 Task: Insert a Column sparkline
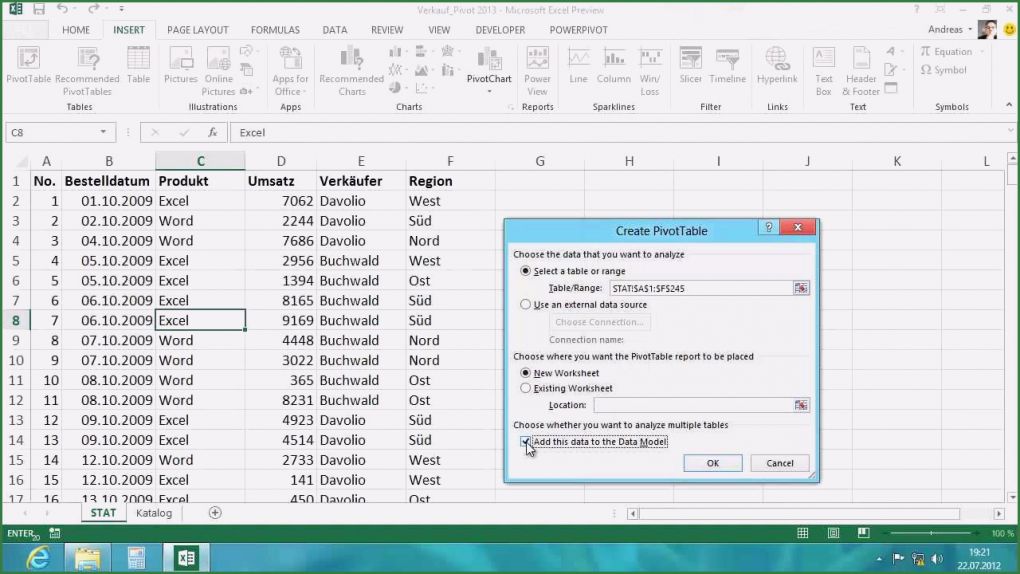(613, 66)
